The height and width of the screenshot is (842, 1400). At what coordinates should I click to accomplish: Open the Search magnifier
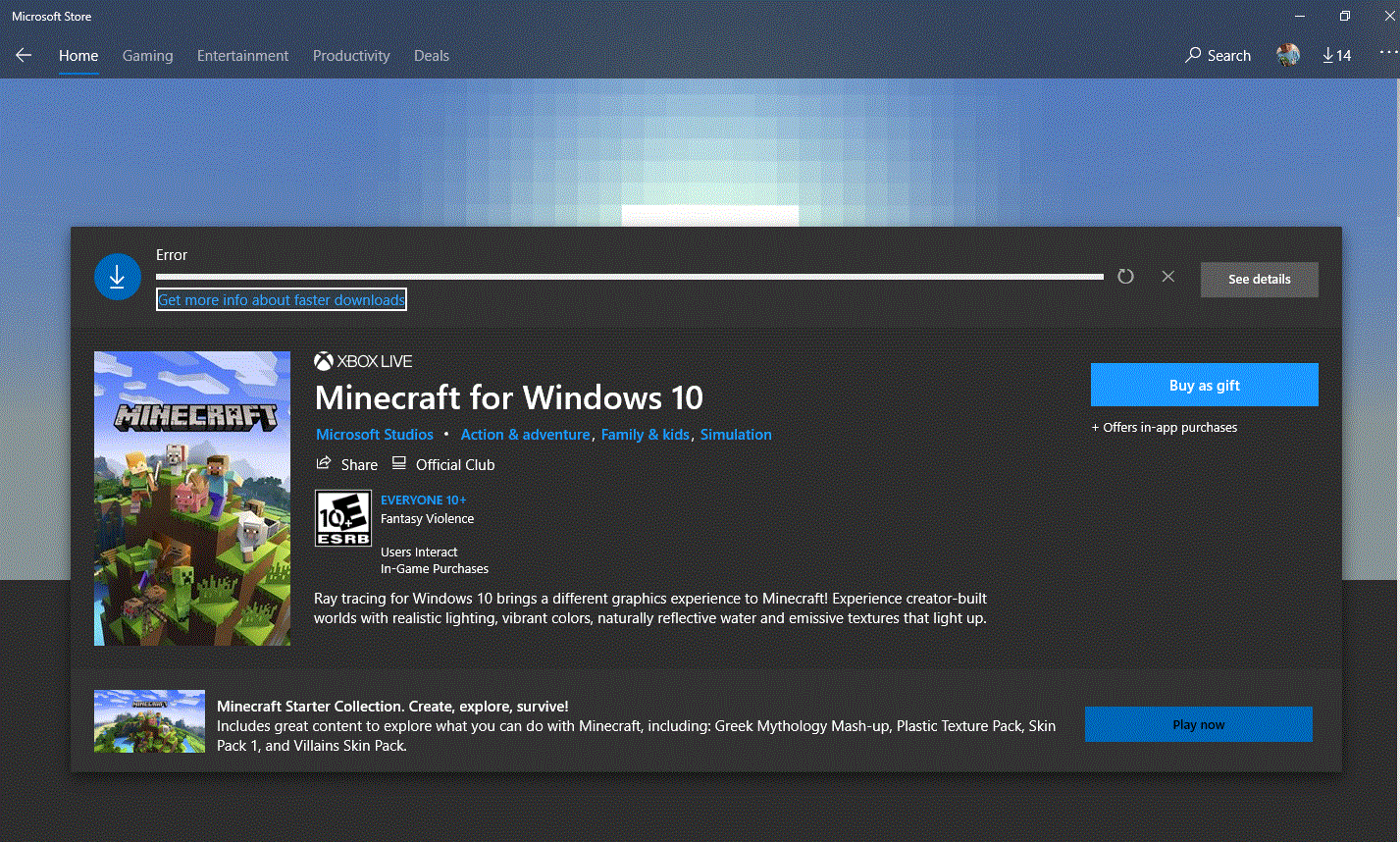tap(1194, 56)
